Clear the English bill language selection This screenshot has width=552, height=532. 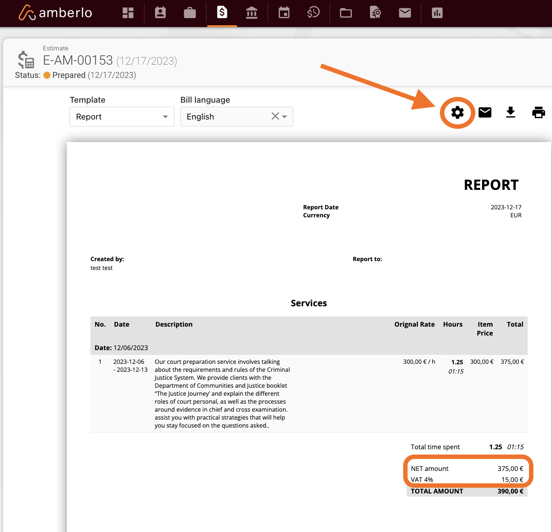click(275, 116)
